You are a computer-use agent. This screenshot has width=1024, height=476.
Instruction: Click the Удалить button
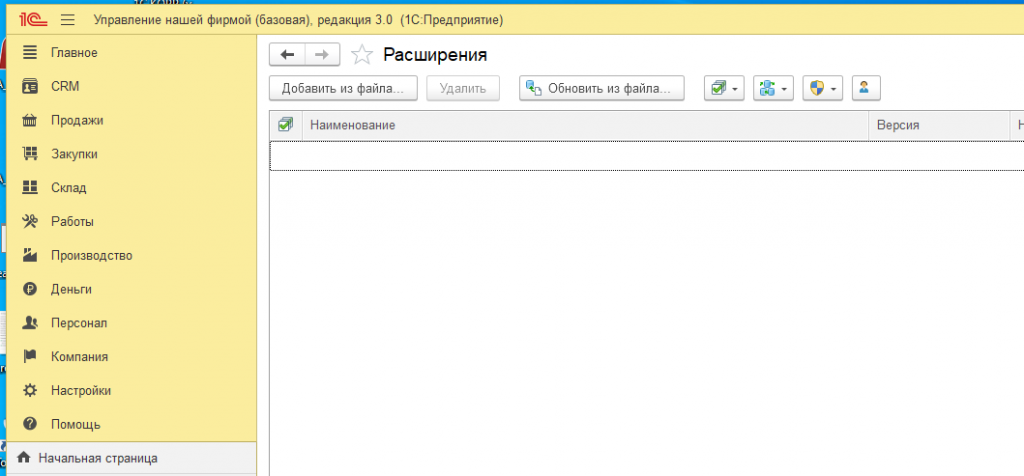point(463,89)
